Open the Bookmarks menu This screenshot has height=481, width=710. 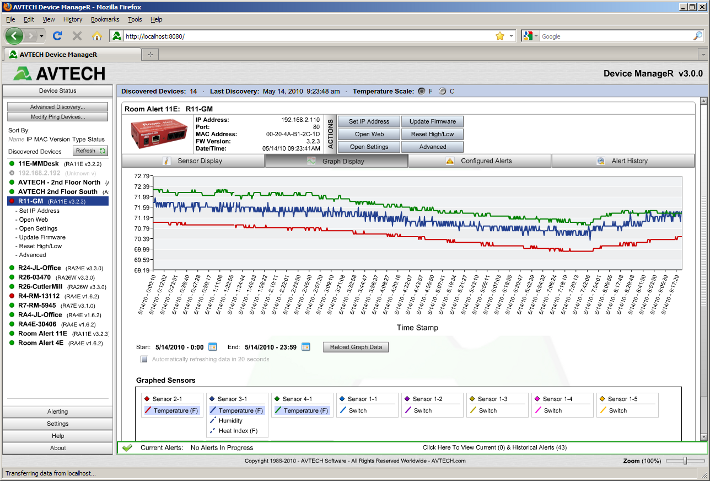[x=105, y=19]
